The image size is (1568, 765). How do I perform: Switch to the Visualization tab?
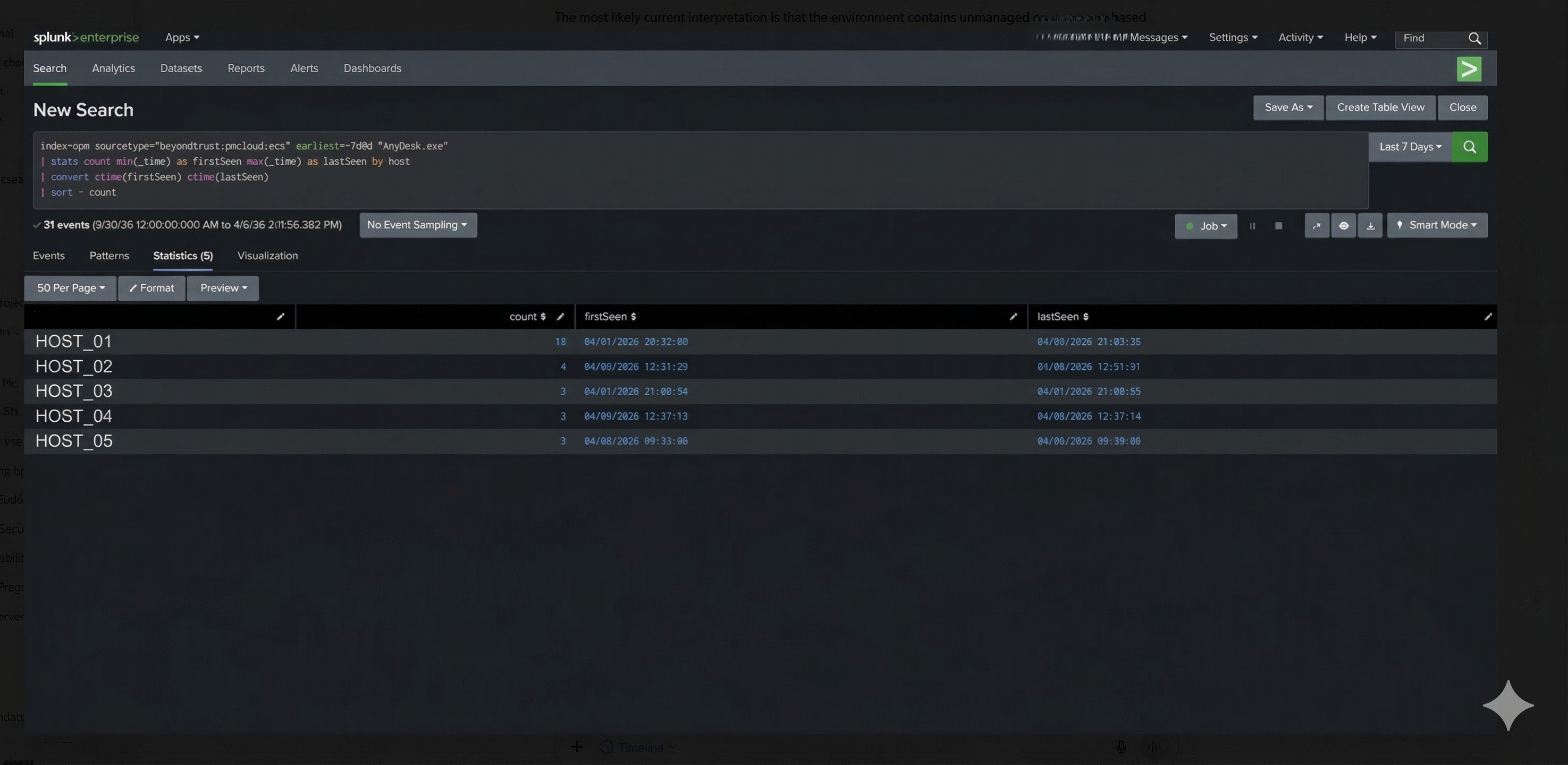pos(267,256)
